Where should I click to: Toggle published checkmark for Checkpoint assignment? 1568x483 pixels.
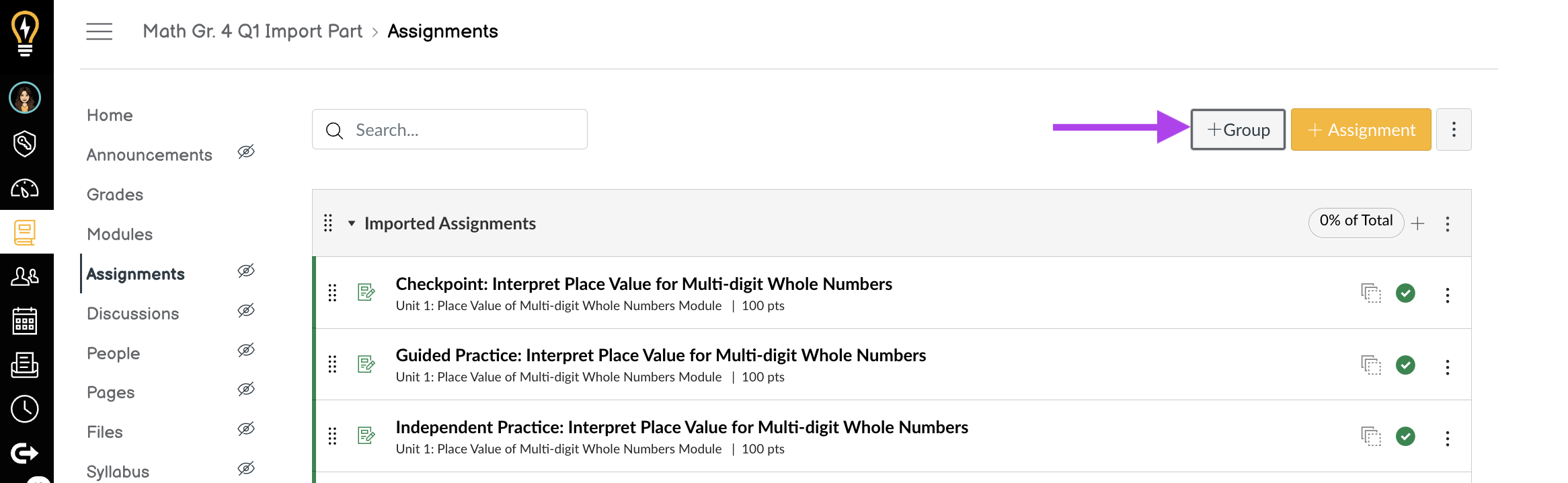click(1405, 293)
